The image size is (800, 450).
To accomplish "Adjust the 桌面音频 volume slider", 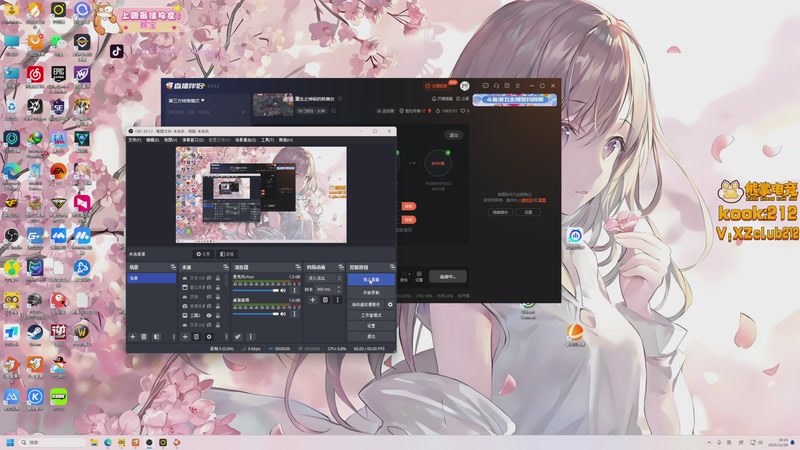I will pos(256,314).
